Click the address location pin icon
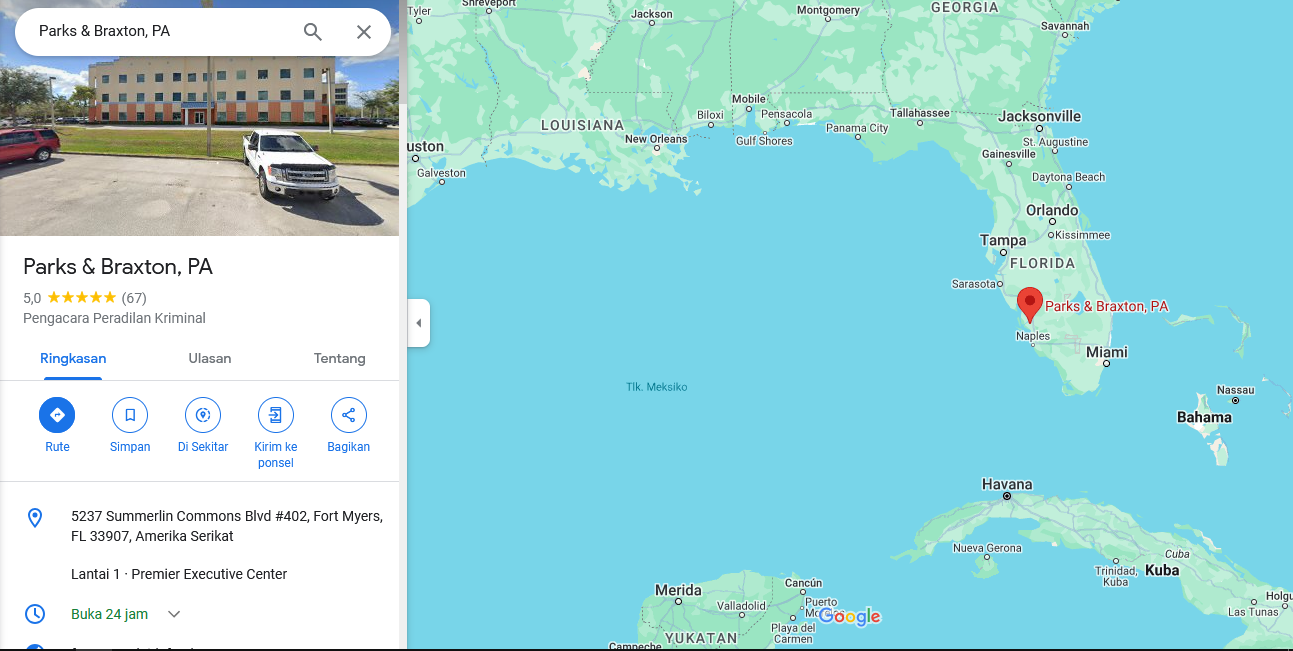1293x651 pixels. point(35,518)
